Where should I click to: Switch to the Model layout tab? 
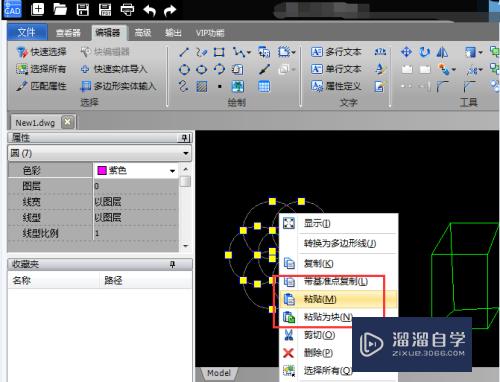[x=219, y=373]
